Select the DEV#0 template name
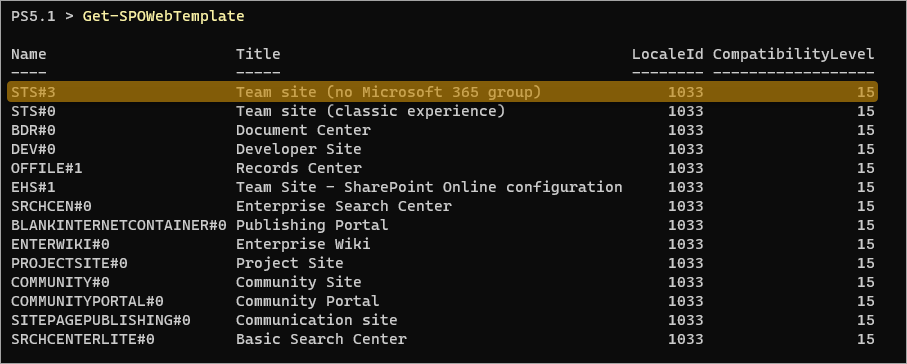The height and width of the screenshot is (364, 907). (34, 149)
